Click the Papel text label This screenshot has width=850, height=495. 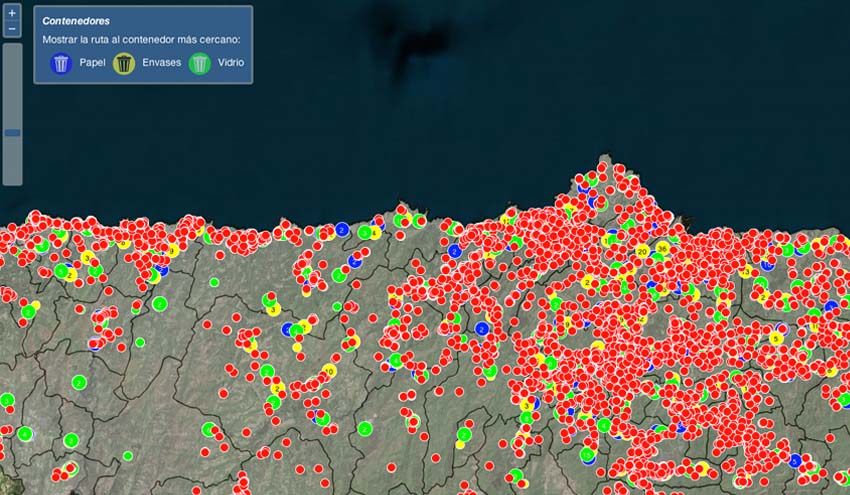point(92,63)
